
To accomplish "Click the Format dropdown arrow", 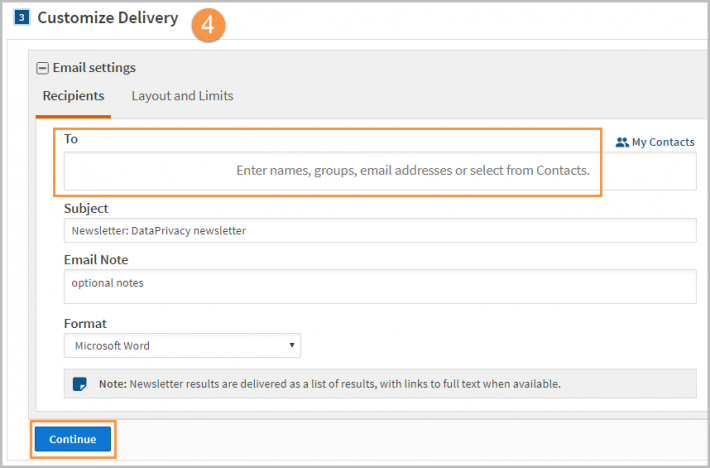I will [x=292, y=345].
